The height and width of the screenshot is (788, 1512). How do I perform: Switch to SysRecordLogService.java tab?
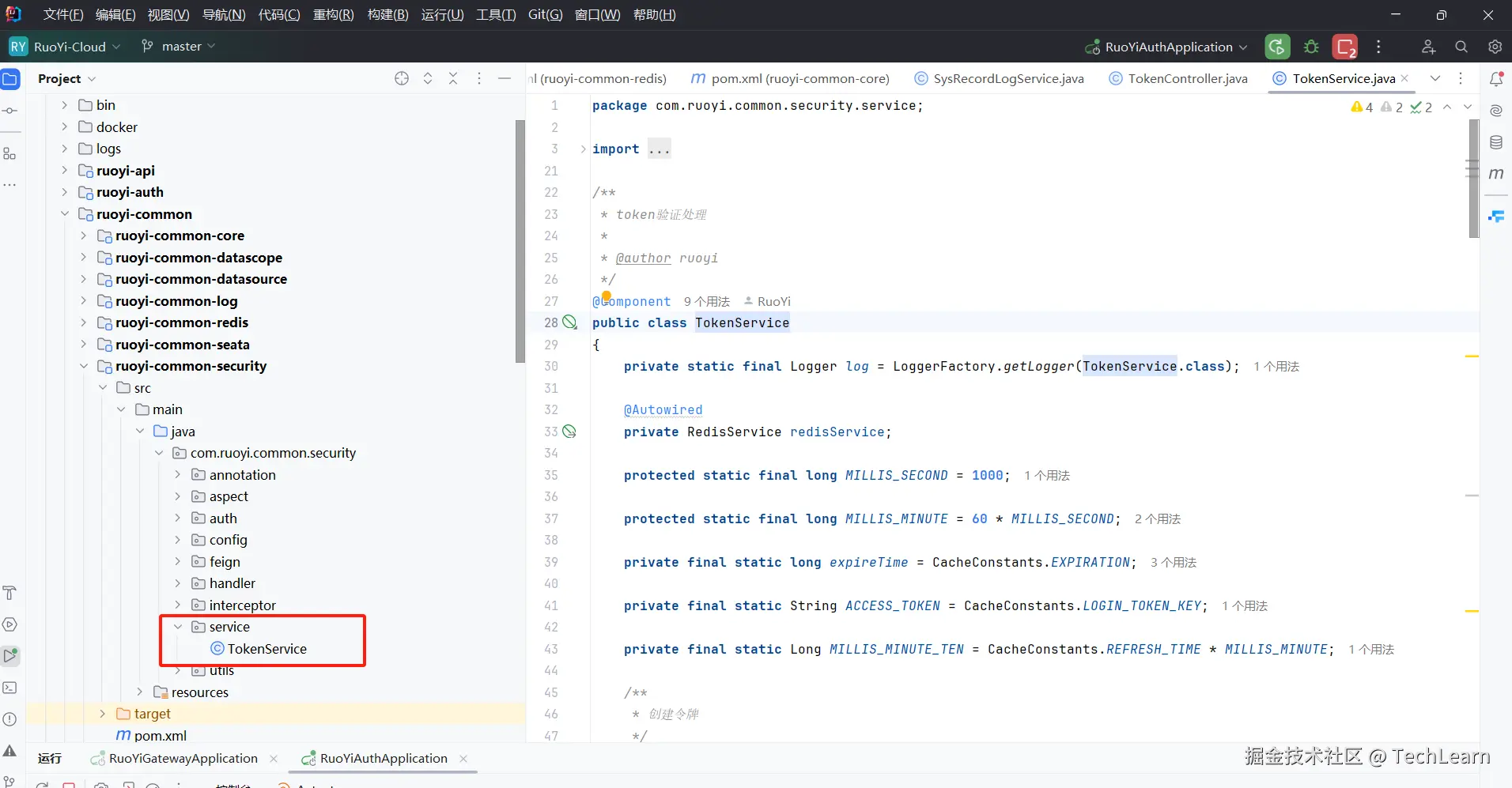tap(1000, 78)
